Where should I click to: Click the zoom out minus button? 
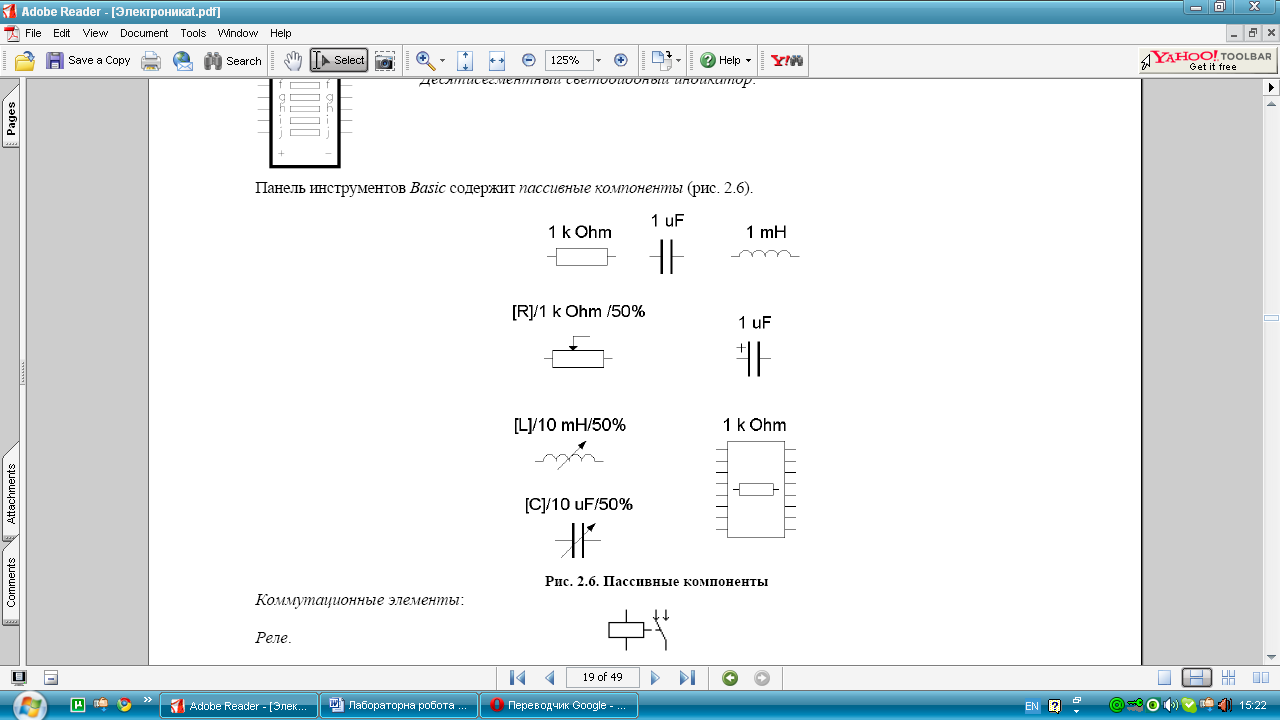point(529,60)
